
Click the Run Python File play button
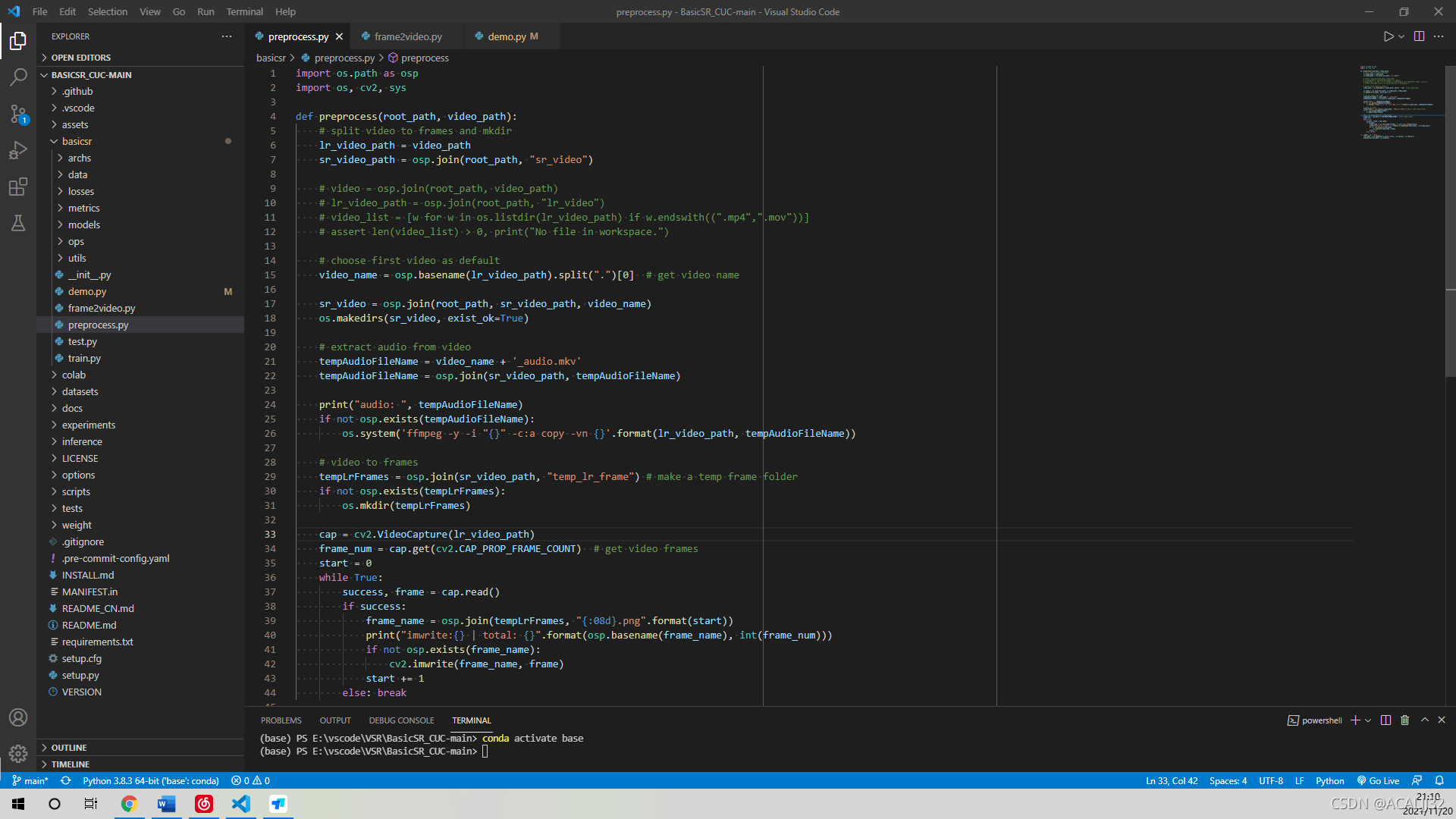[1388, 36]
